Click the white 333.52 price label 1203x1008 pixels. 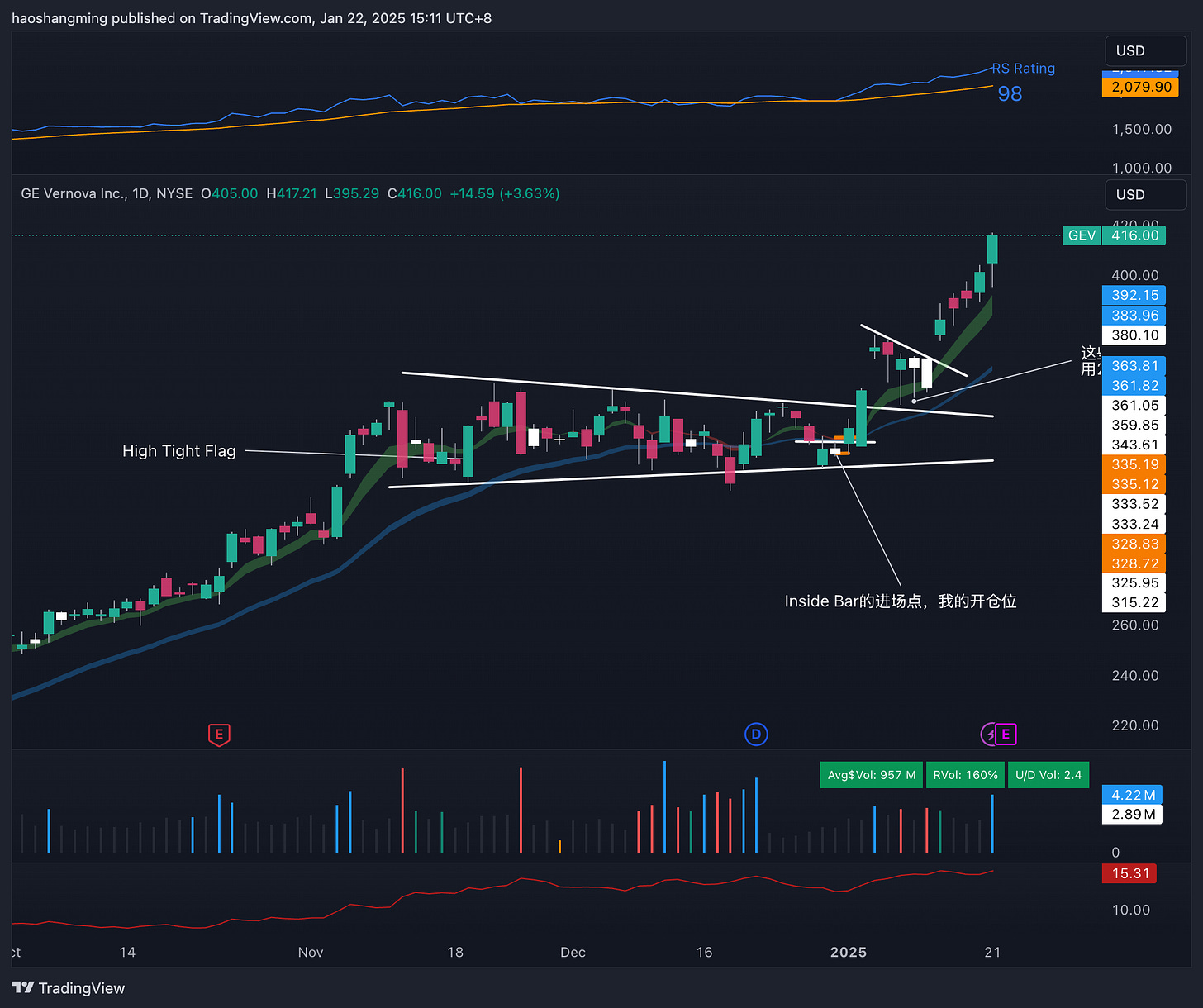pos(1134,504)
